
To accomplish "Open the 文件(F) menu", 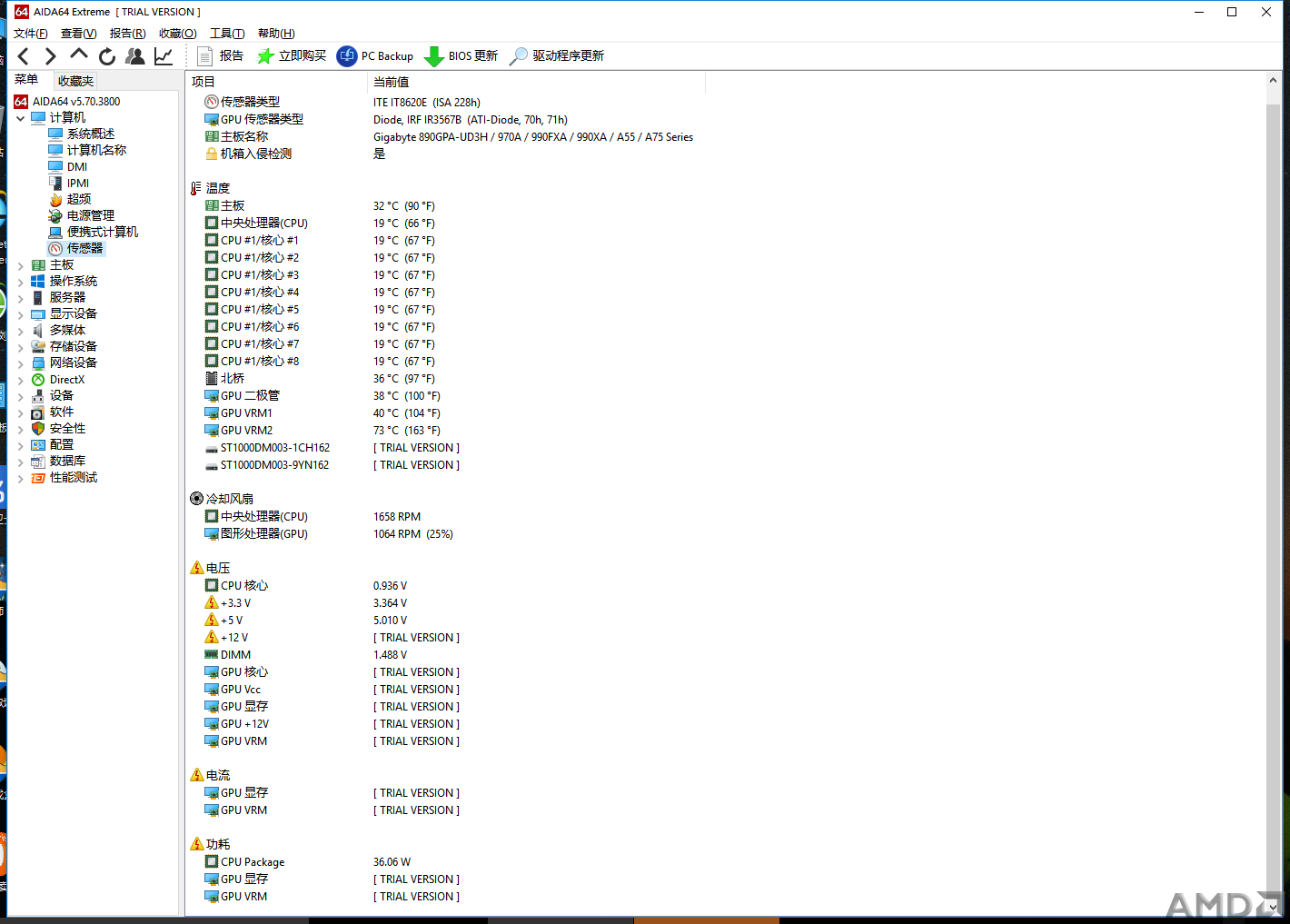I will click(x=31, y=34).
